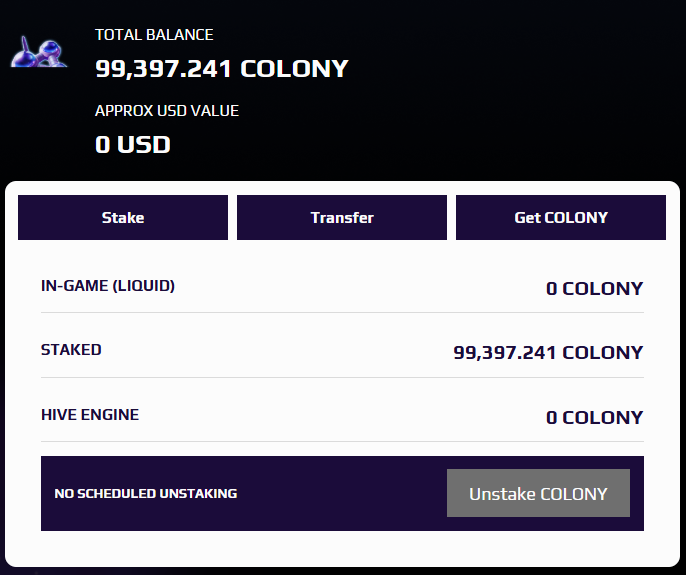
Task: Select the total balance amount at top
Action: tap(222, 69)
